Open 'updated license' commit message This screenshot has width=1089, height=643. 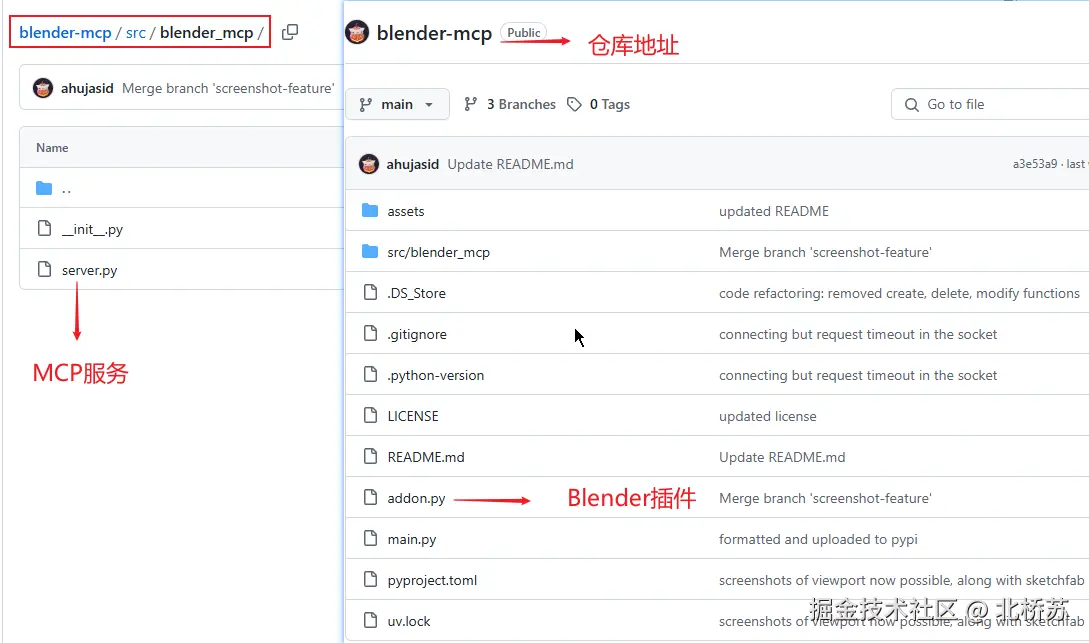767,416
